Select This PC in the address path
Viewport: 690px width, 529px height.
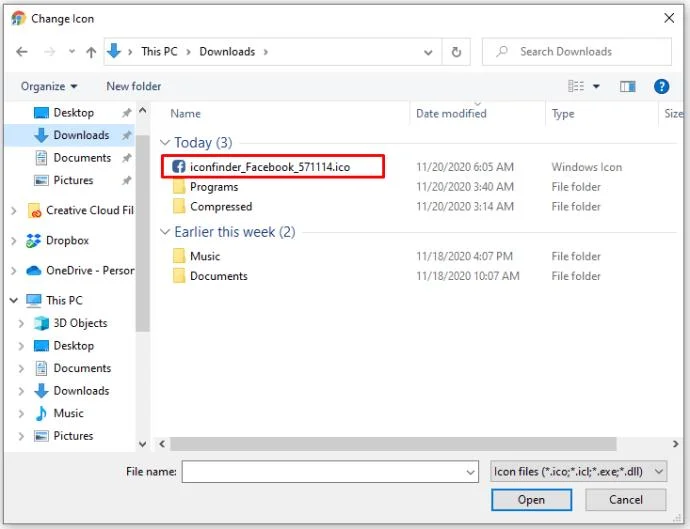click(159, 51)
